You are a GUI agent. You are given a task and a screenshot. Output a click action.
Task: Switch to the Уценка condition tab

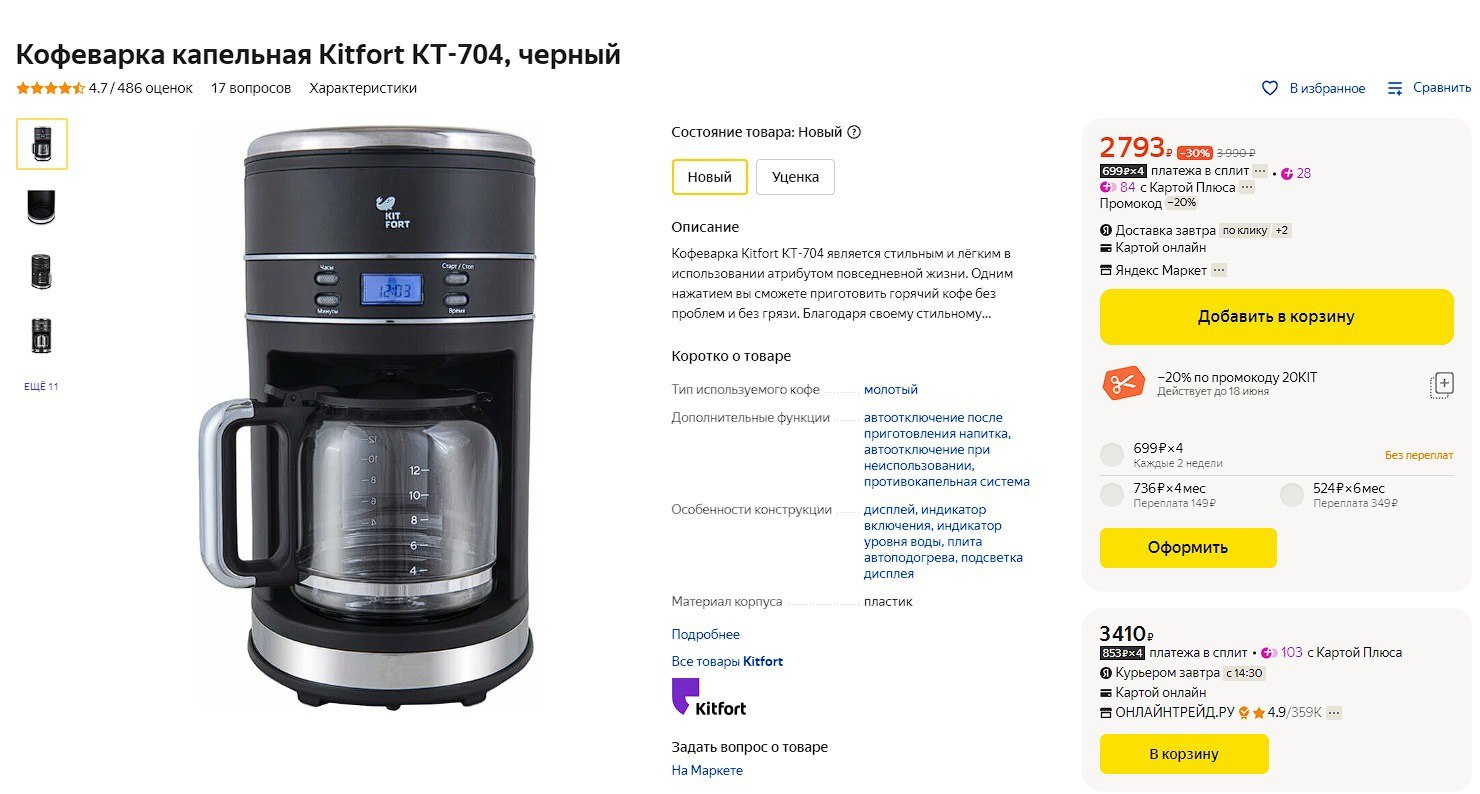[795, 177]
